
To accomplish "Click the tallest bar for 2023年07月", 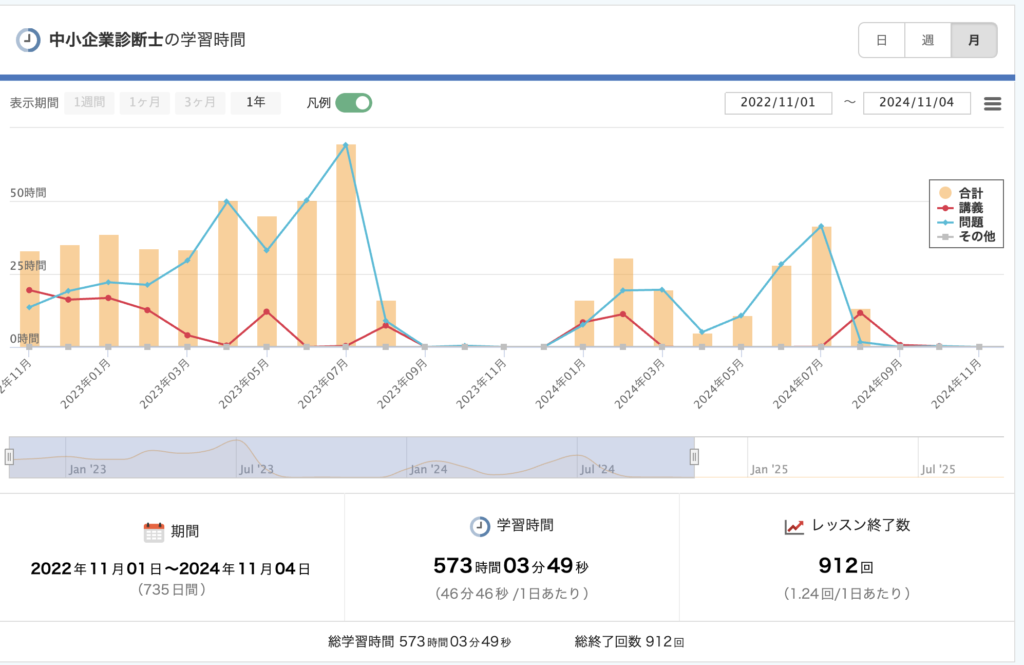I will coord(346,245).
